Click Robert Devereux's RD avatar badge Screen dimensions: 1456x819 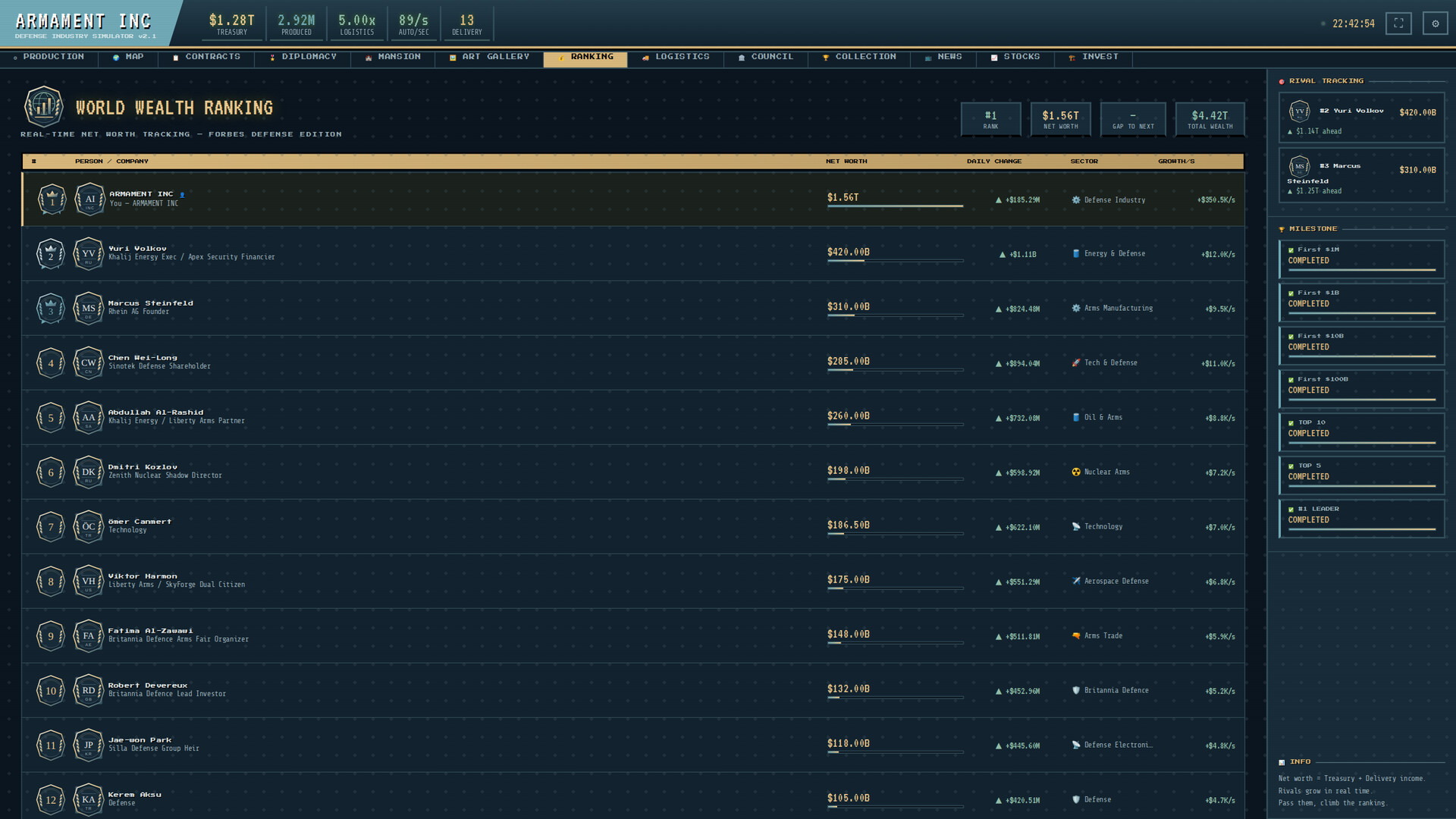89,691
